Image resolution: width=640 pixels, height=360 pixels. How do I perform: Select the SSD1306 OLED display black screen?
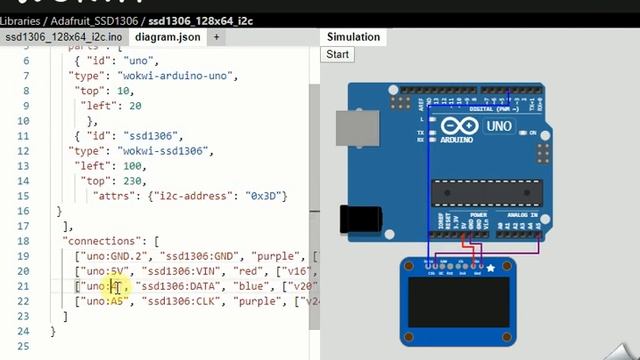(x=459, y=302)
